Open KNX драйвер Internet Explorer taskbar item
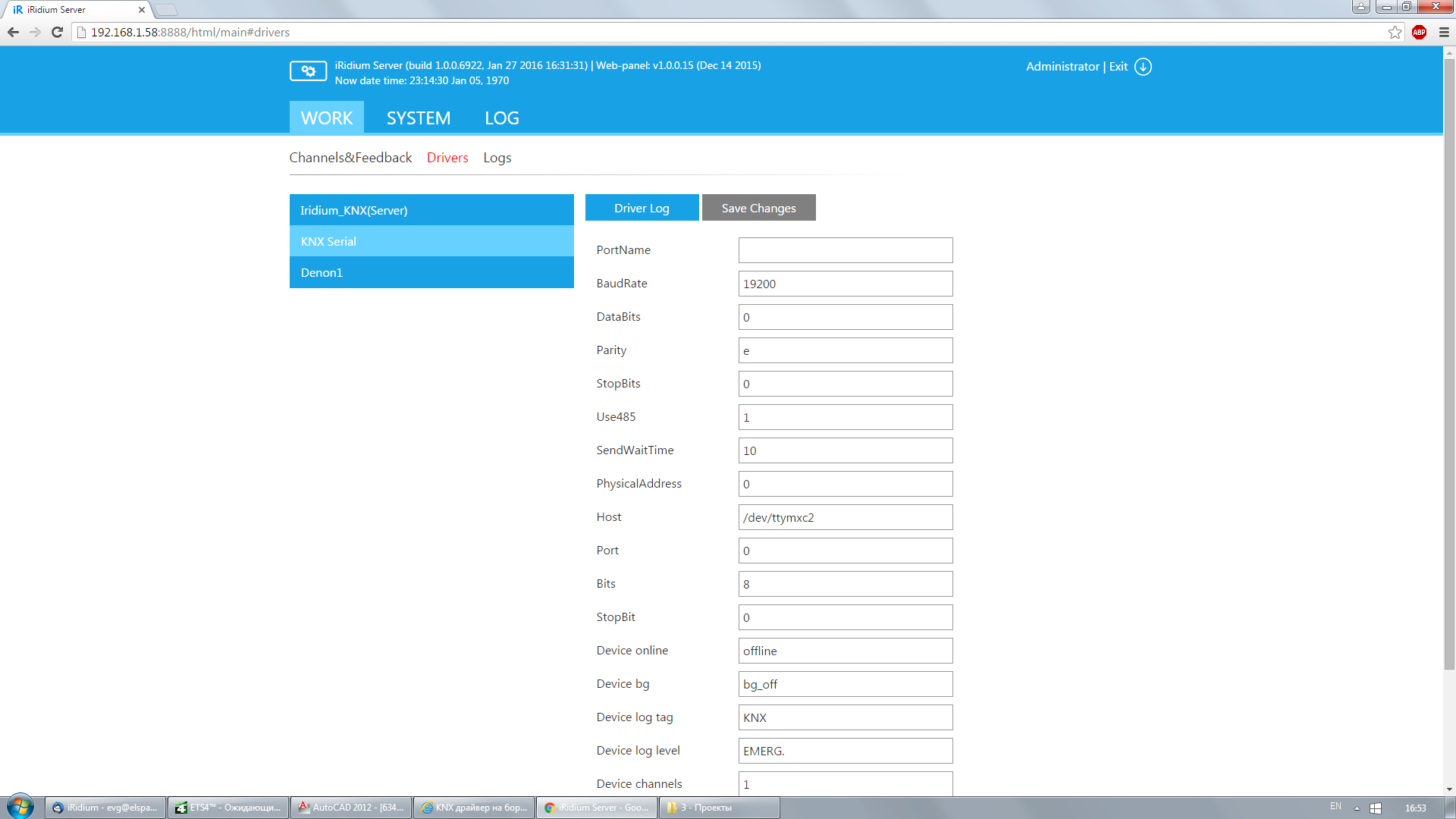 474,808
